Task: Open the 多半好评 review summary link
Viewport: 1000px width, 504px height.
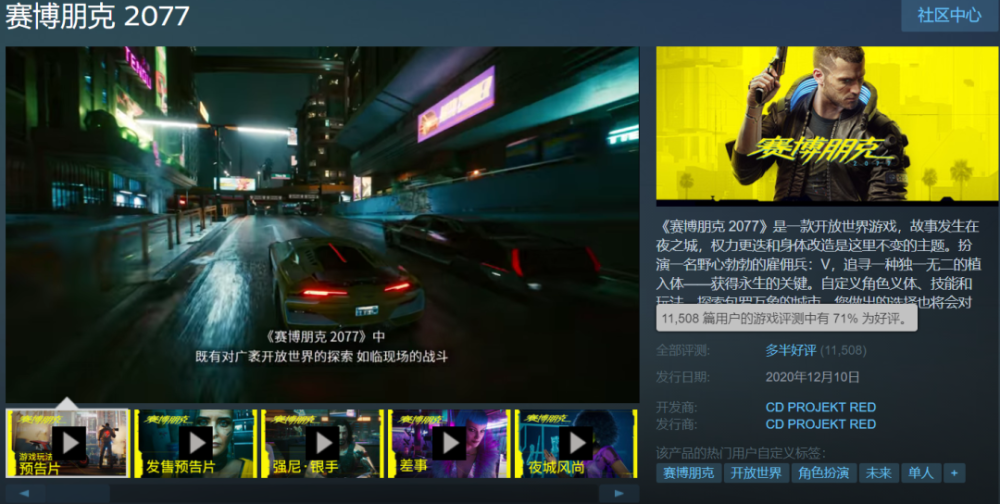Action: click(791, 350)
